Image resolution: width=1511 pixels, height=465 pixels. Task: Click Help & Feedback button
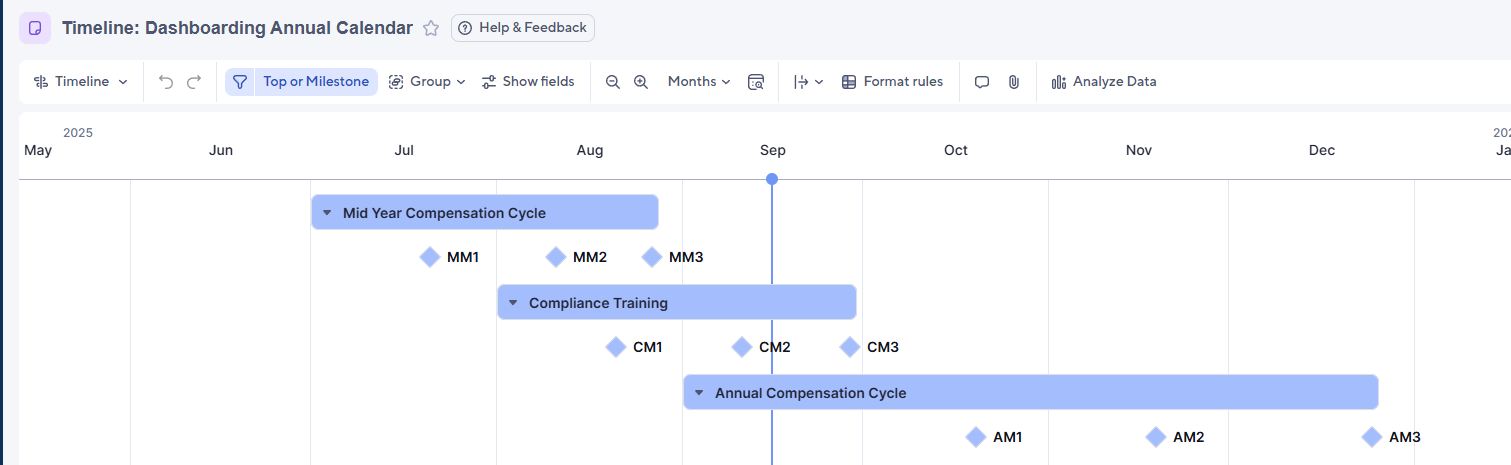[x=522, y=28]
